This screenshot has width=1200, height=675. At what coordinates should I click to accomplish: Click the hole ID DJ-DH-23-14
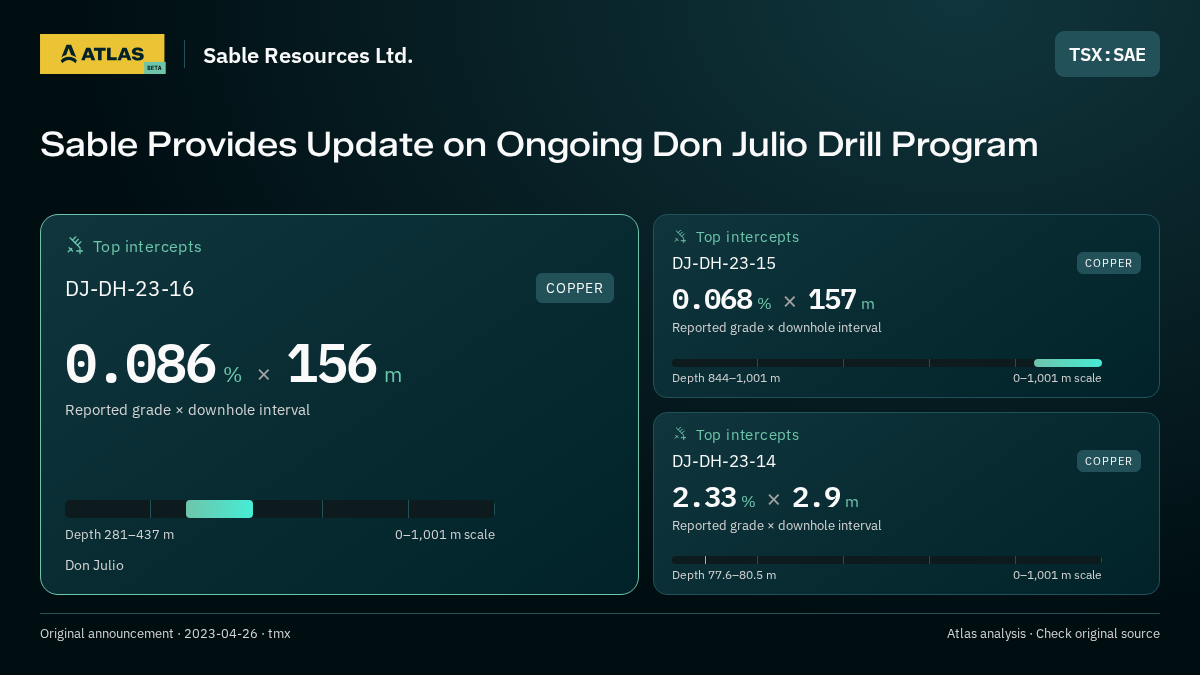coord(724,461)
